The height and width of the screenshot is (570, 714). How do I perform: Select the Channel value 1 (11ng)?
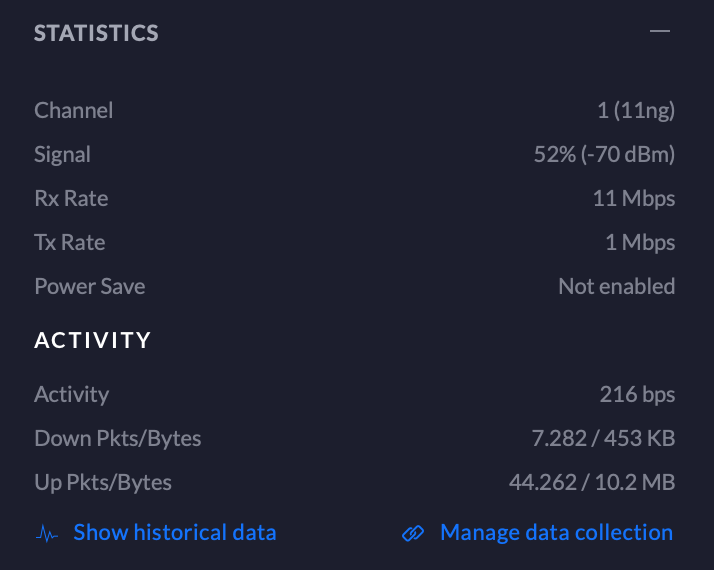pyautogui.click(x=636, y=110)
